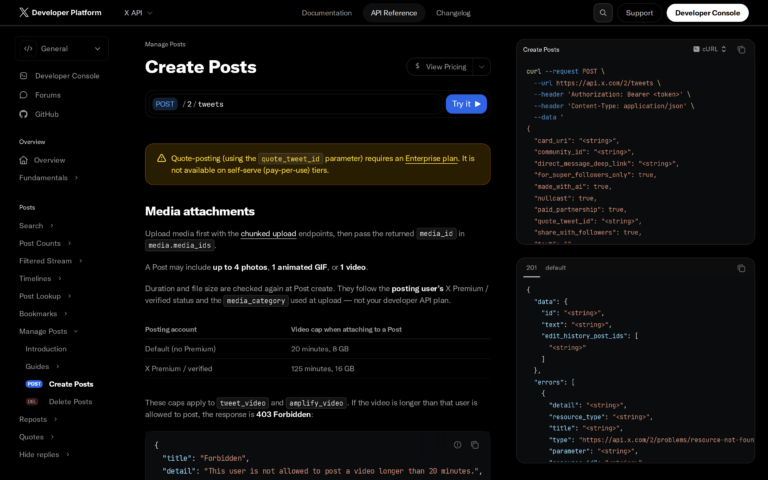
Task: Click the X logo in header
Action: 24,12
